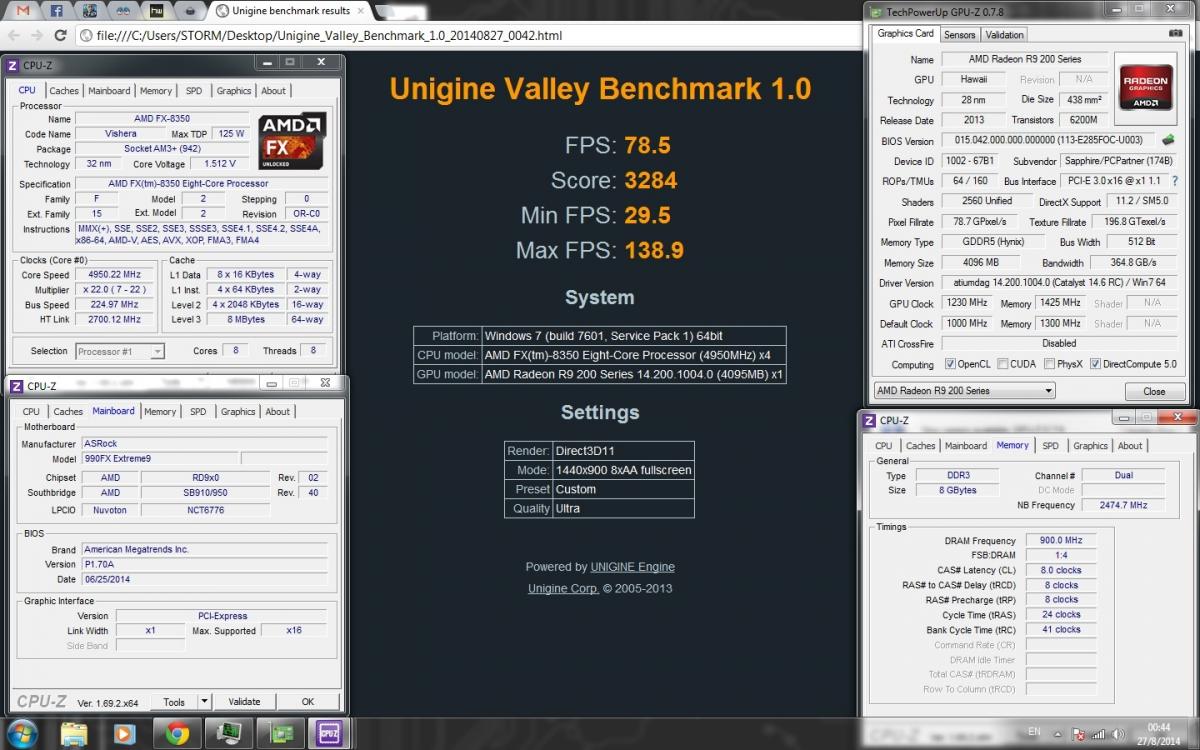Click the Driver Version field in GPU-Z
Image resolution: width=1200 pixels, height=750 pixels.
(x=1058, y=283)
